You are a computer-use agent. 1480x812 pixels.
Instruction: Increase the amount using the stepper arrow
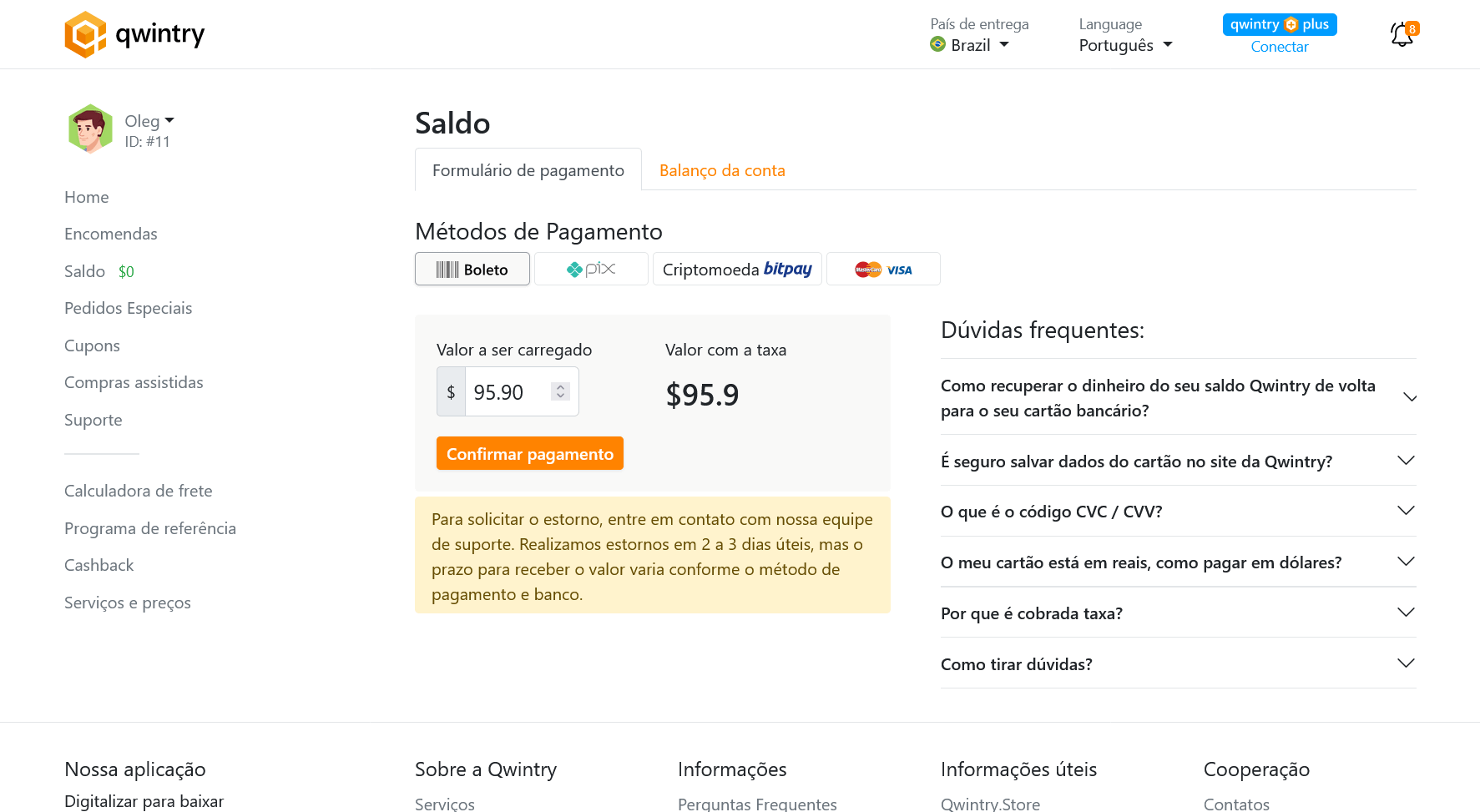(x=559, y=386)
